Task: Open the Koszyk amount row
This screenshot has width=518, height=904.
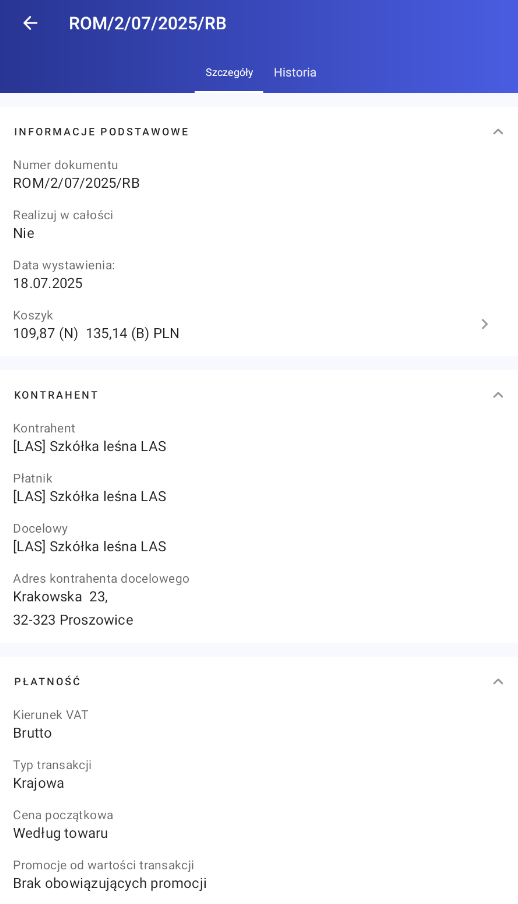Action: [x=259, y=325]
